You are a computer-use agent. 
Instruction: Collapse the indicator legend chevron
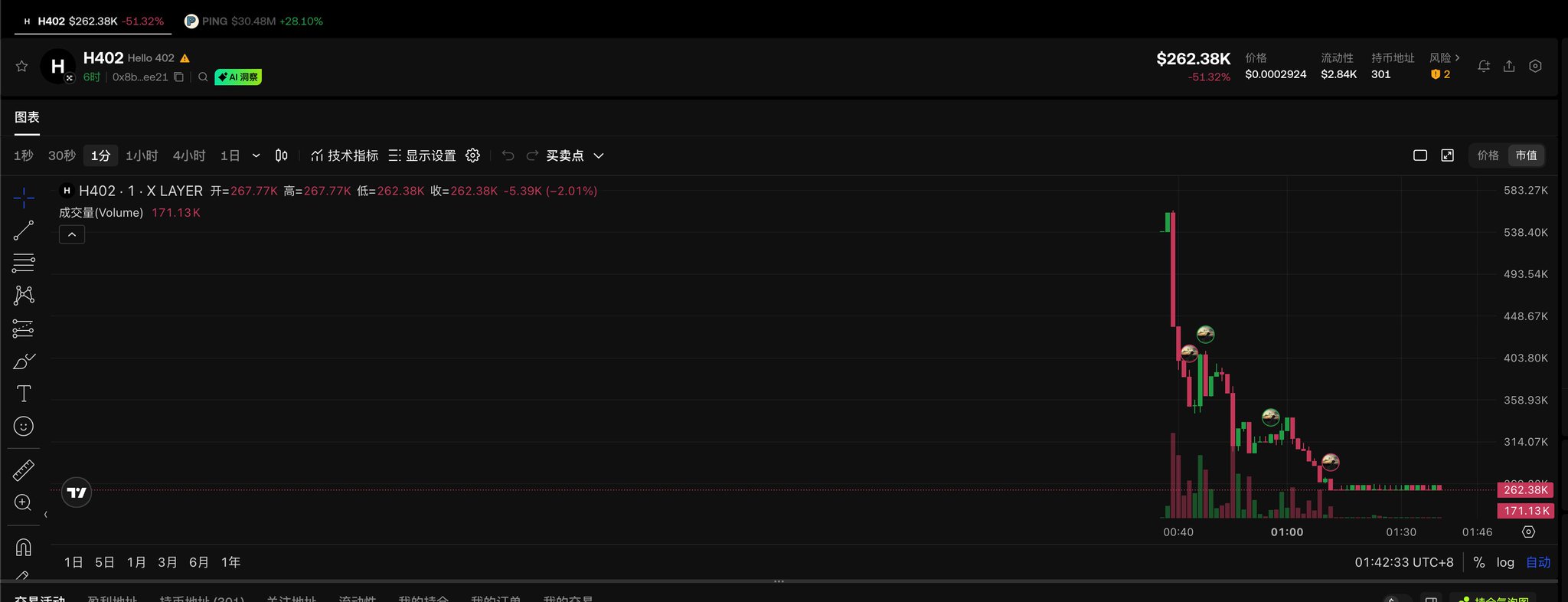tap(72, 235)
